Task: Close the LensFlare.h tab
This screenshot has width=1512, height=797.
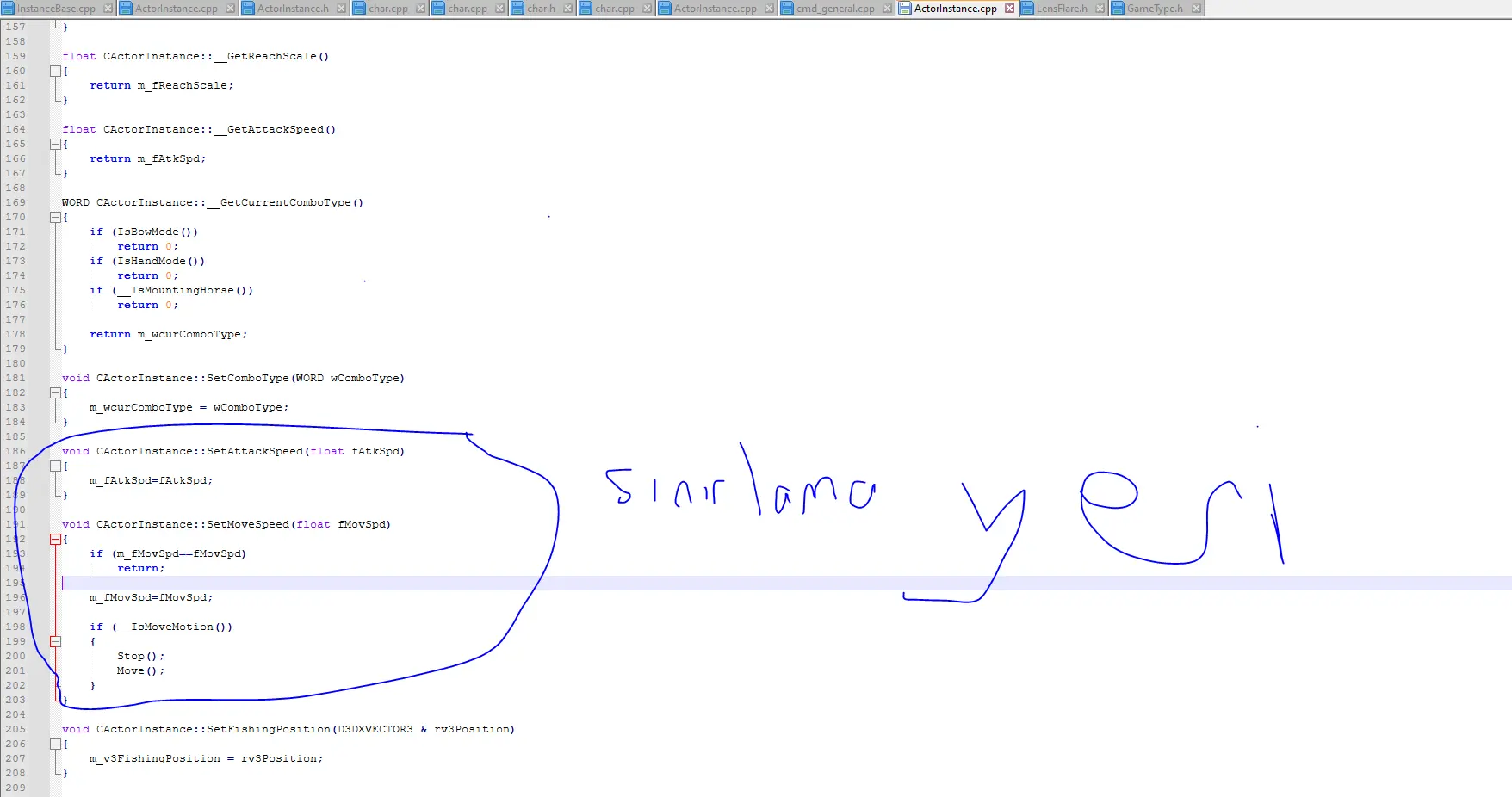Action: pos(1100,9)
